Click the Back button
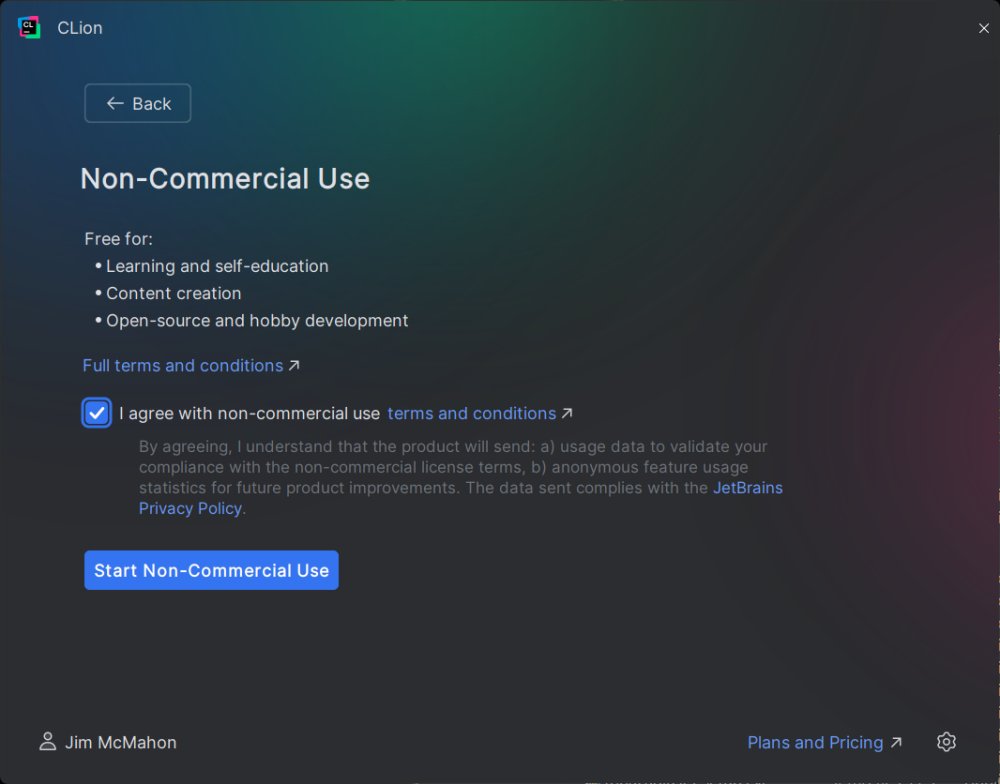 click(x=138, y=103)
